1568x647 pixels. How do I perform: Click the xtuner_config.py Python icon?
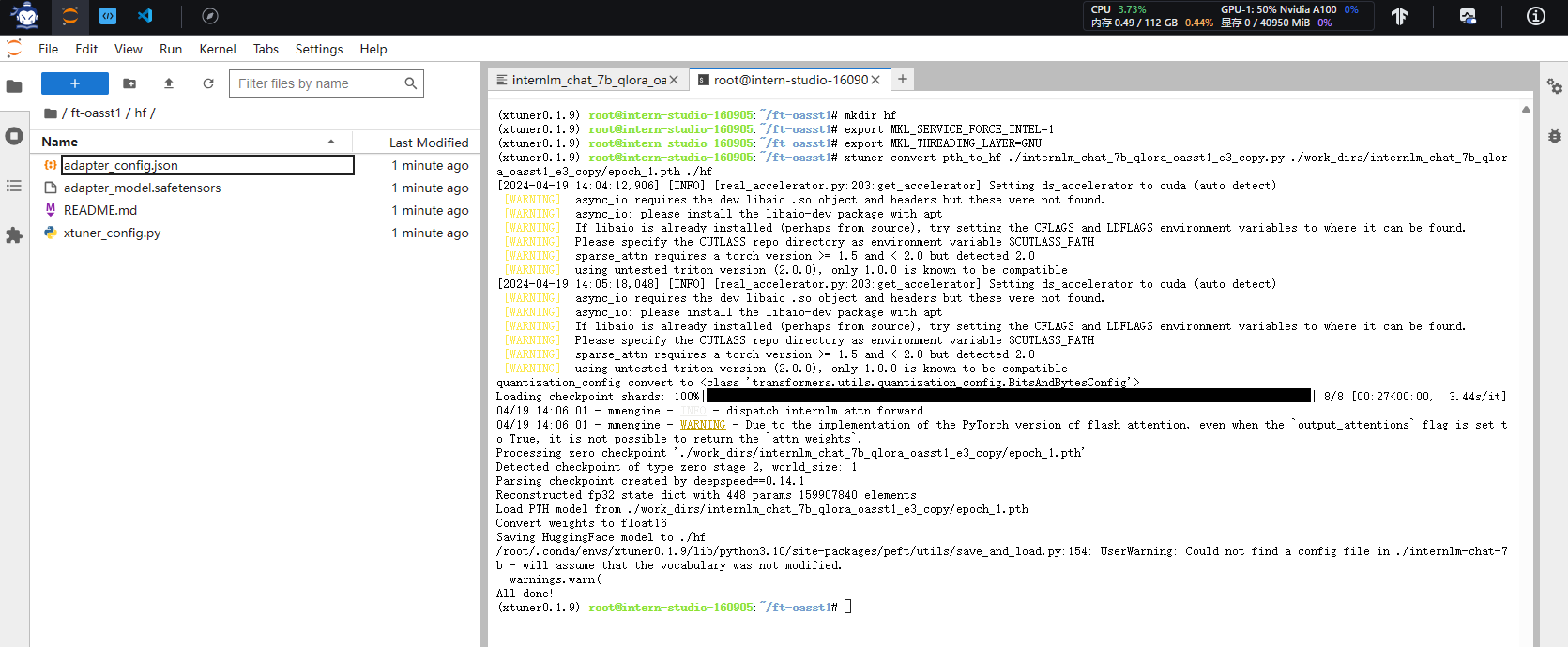tap(51, 233)
